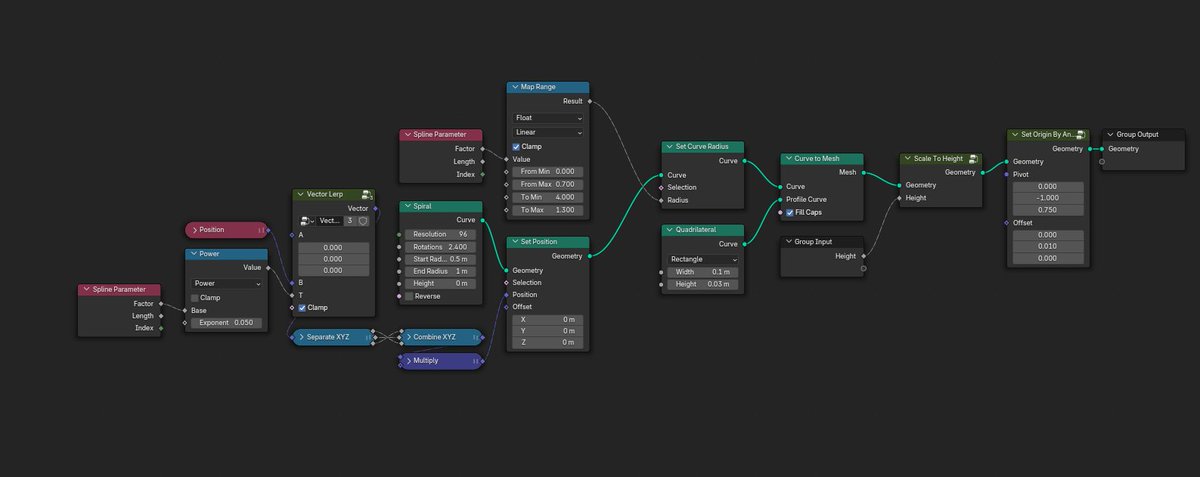
Task: Click the Radius input socket of Set Curve Radius
Action: click(x=661, y=200)
